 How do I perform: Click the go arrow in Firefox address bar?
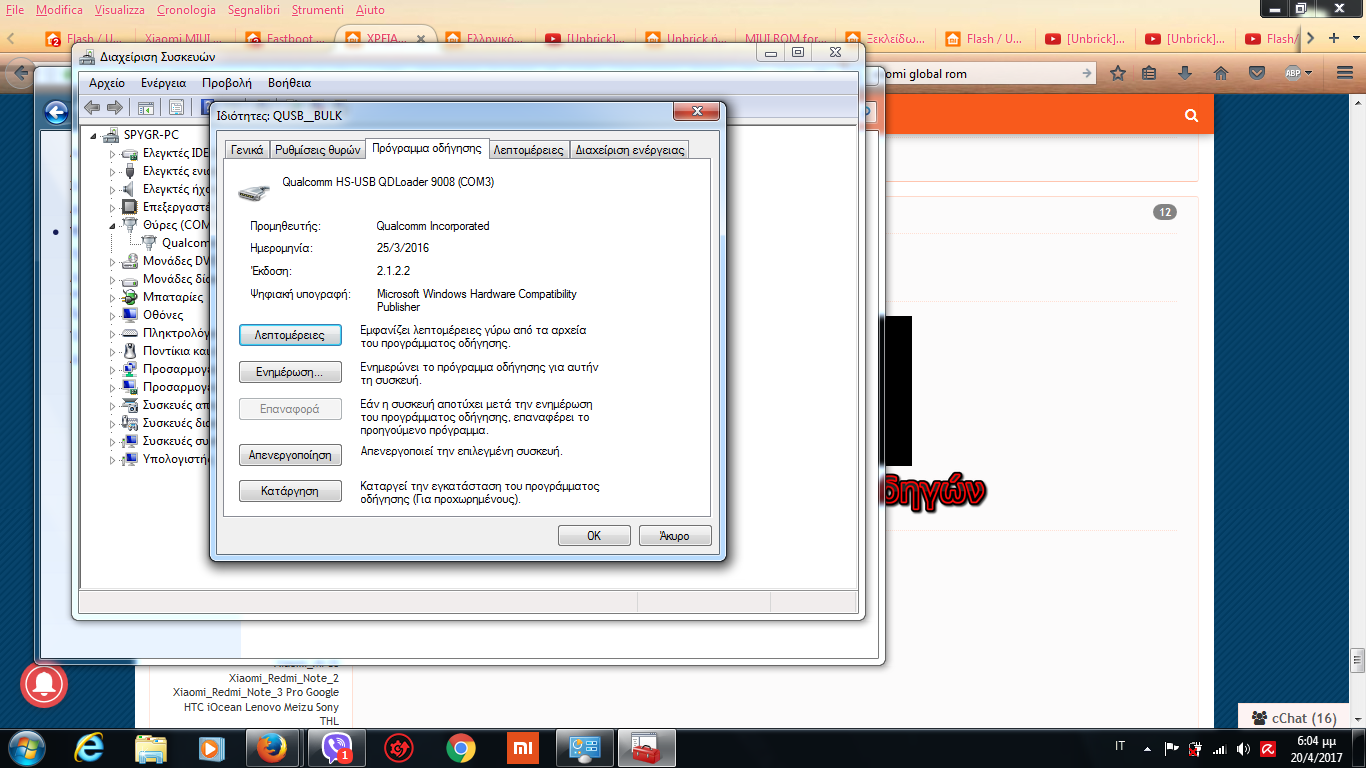click(1088, 73)
